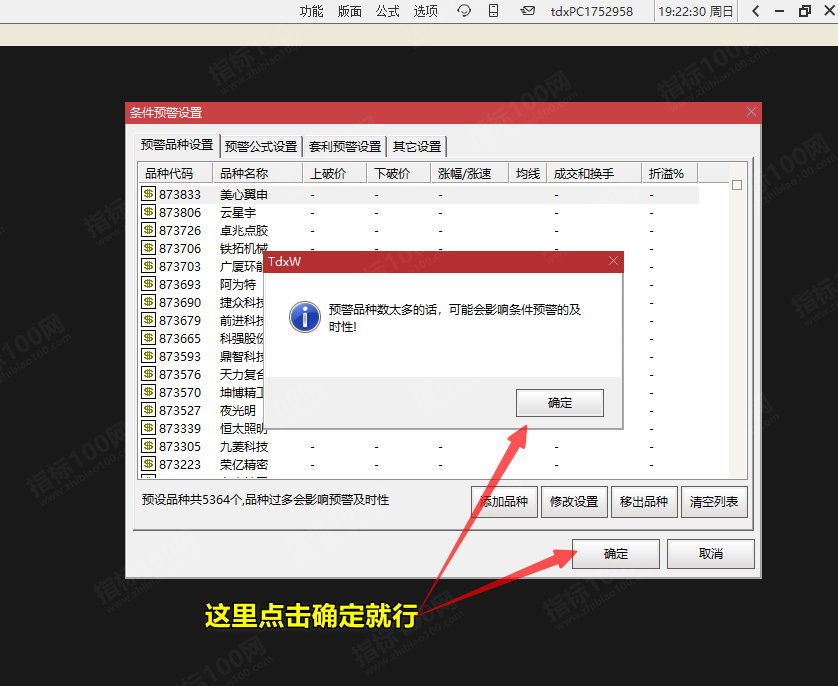
Task: Click 确定 in the 条件预警设置 dialog
Action: pos(616,554)
